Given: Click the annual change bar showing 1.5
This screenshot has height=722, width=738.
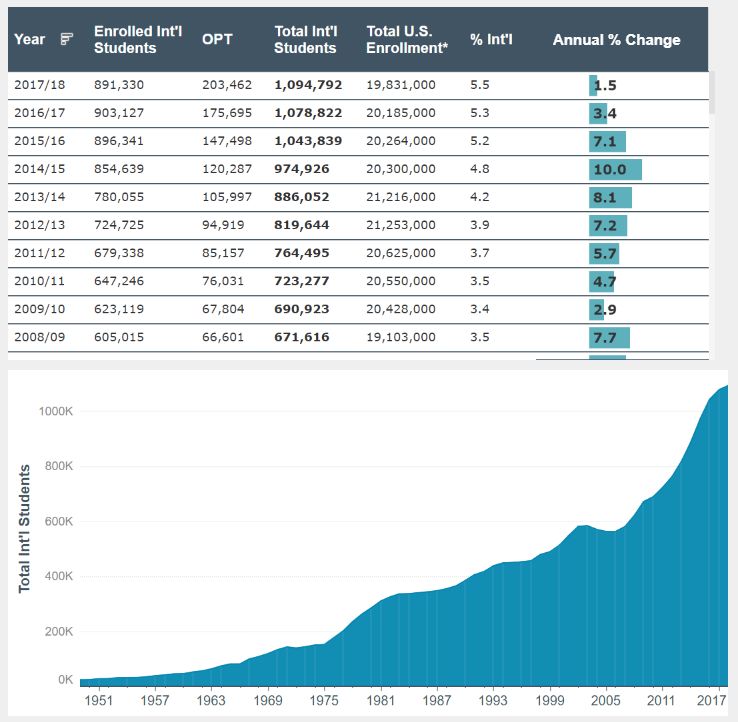Looking at the screenshot, I should point(593,86).
